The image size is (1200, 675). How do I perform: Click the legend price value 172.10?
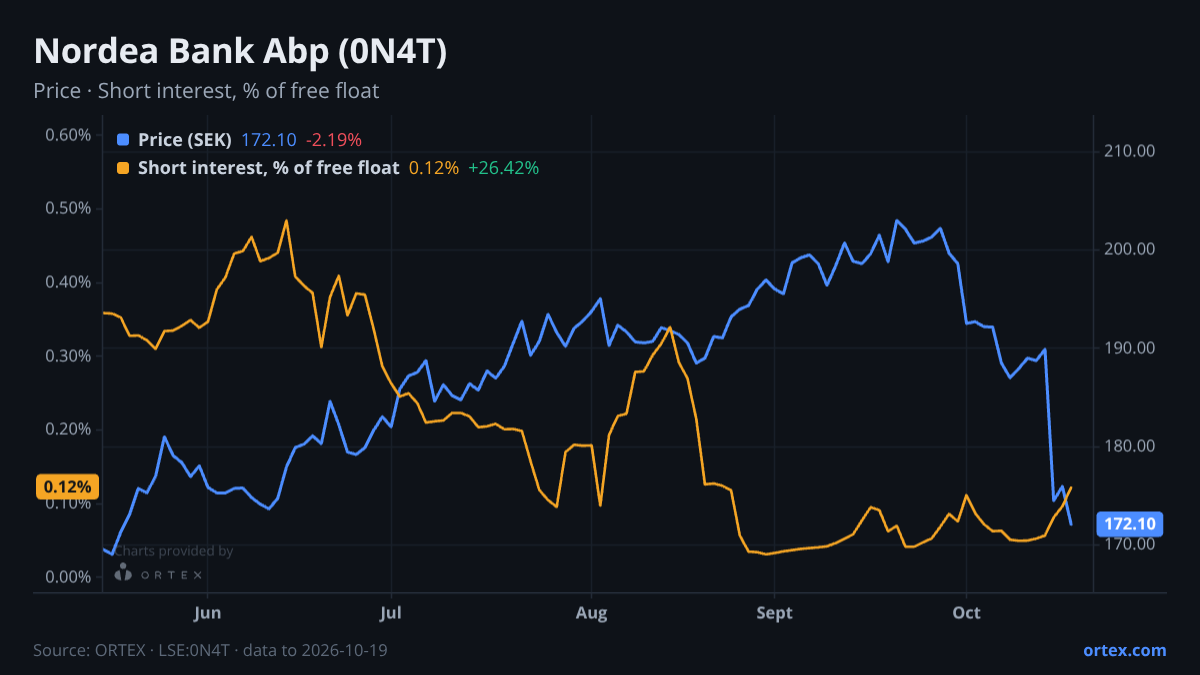(x=269, y=140)
